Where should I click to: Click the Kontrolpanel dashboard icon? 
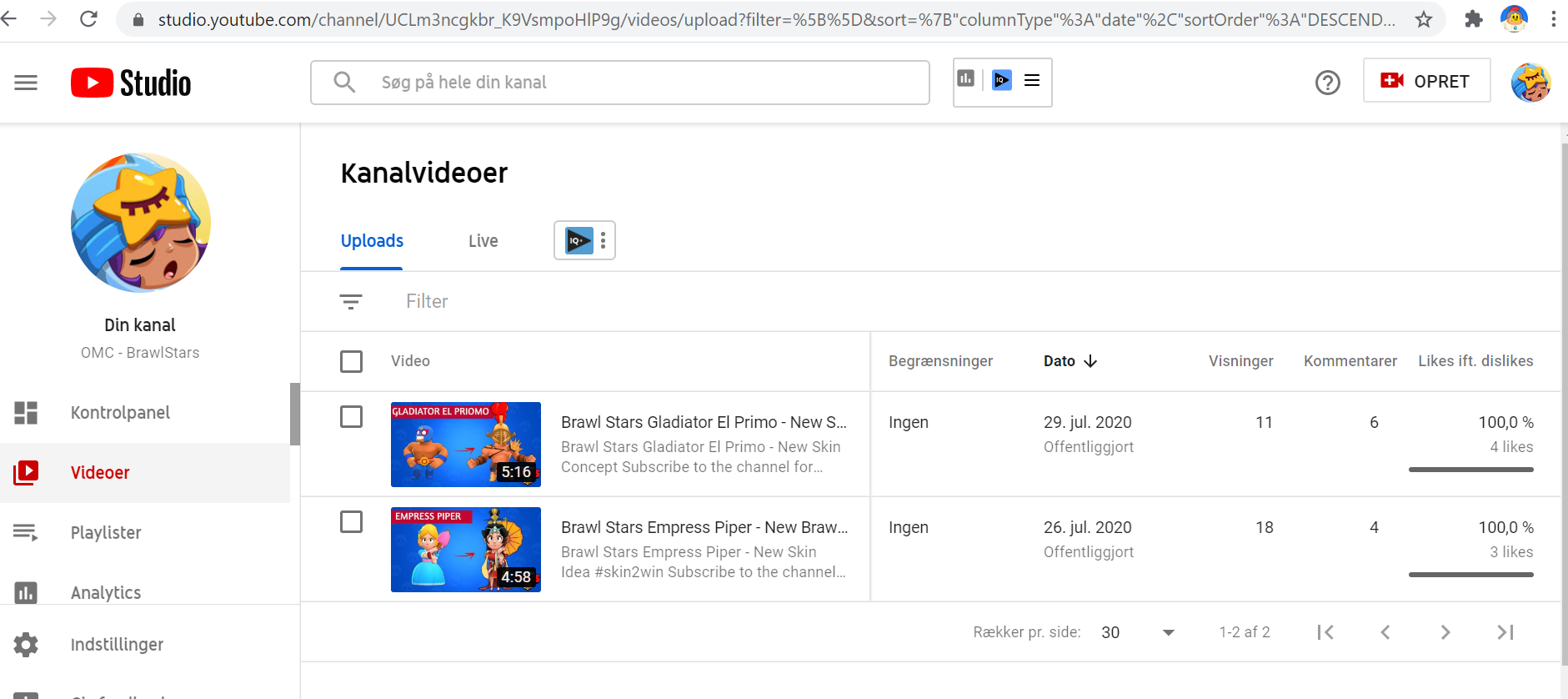click(26, 413)
